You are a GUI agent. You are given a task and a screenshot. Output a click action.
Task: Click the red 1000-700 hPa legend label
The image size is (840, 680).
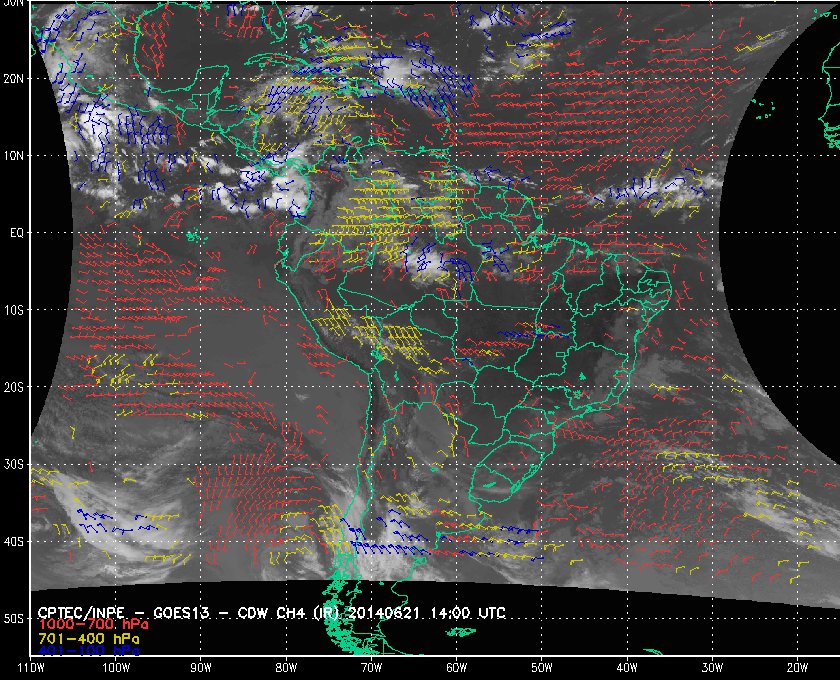(93, 625)
